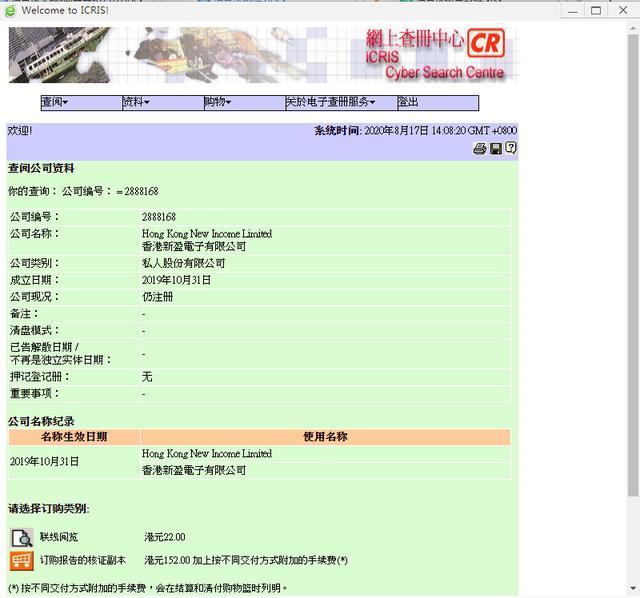
Task: Click the printer icon below system time
Action: [x=480, y=149]
